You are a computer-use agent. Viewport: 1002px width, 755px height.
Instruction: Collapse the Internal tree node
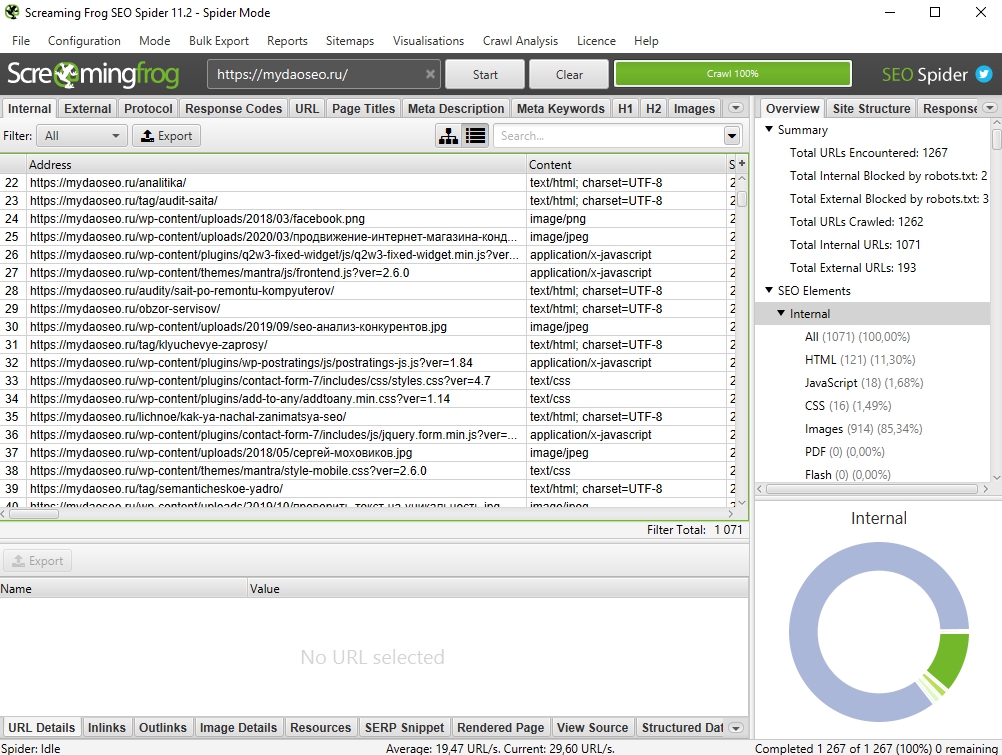pyautogui.click(x=781, y=313)
